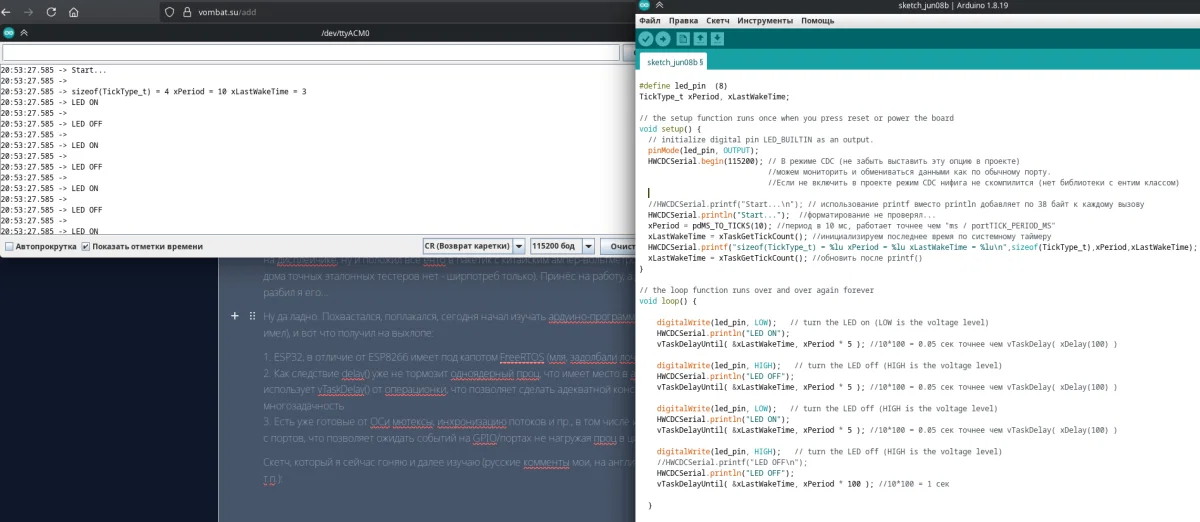This screenshot has width=1200, height=522.
Task: Click the 'void loop() {' line
Action: (668, 301)
